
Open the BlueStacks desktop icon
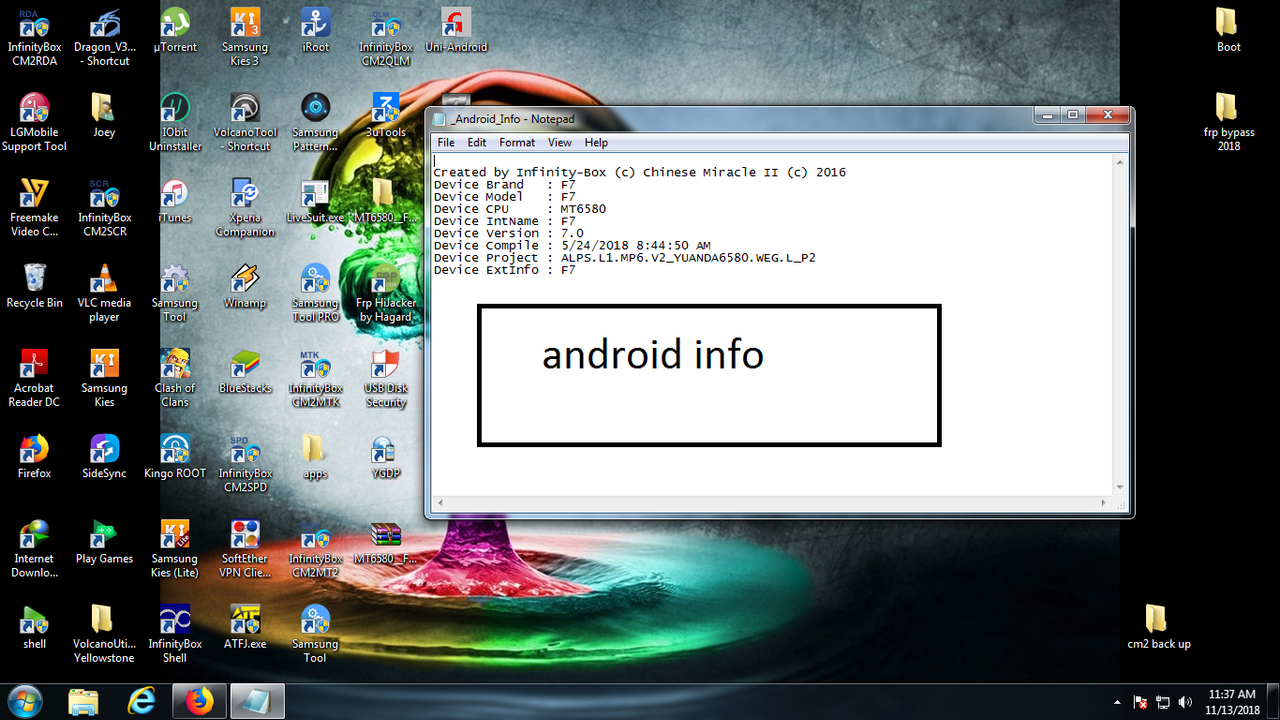[x=245, y=371]
